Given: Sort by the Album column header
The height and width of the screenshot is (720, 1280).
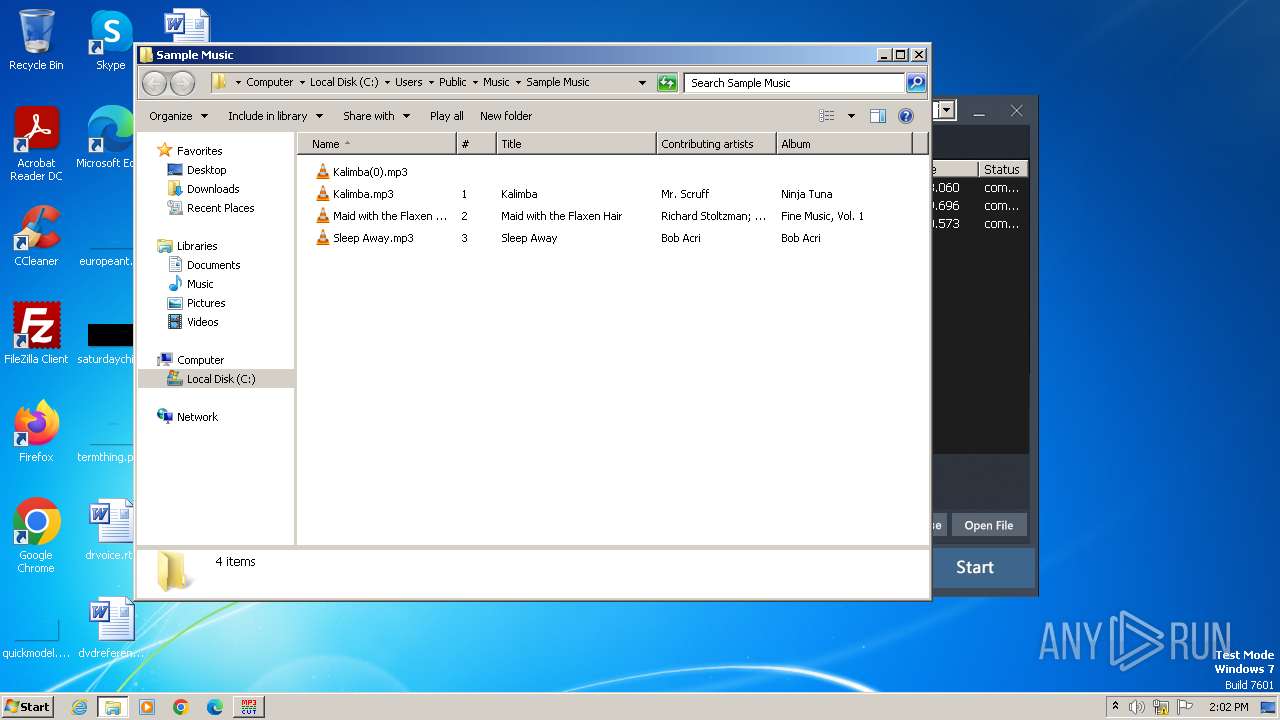Looking at the screenshot, I should tap(844, 144).
